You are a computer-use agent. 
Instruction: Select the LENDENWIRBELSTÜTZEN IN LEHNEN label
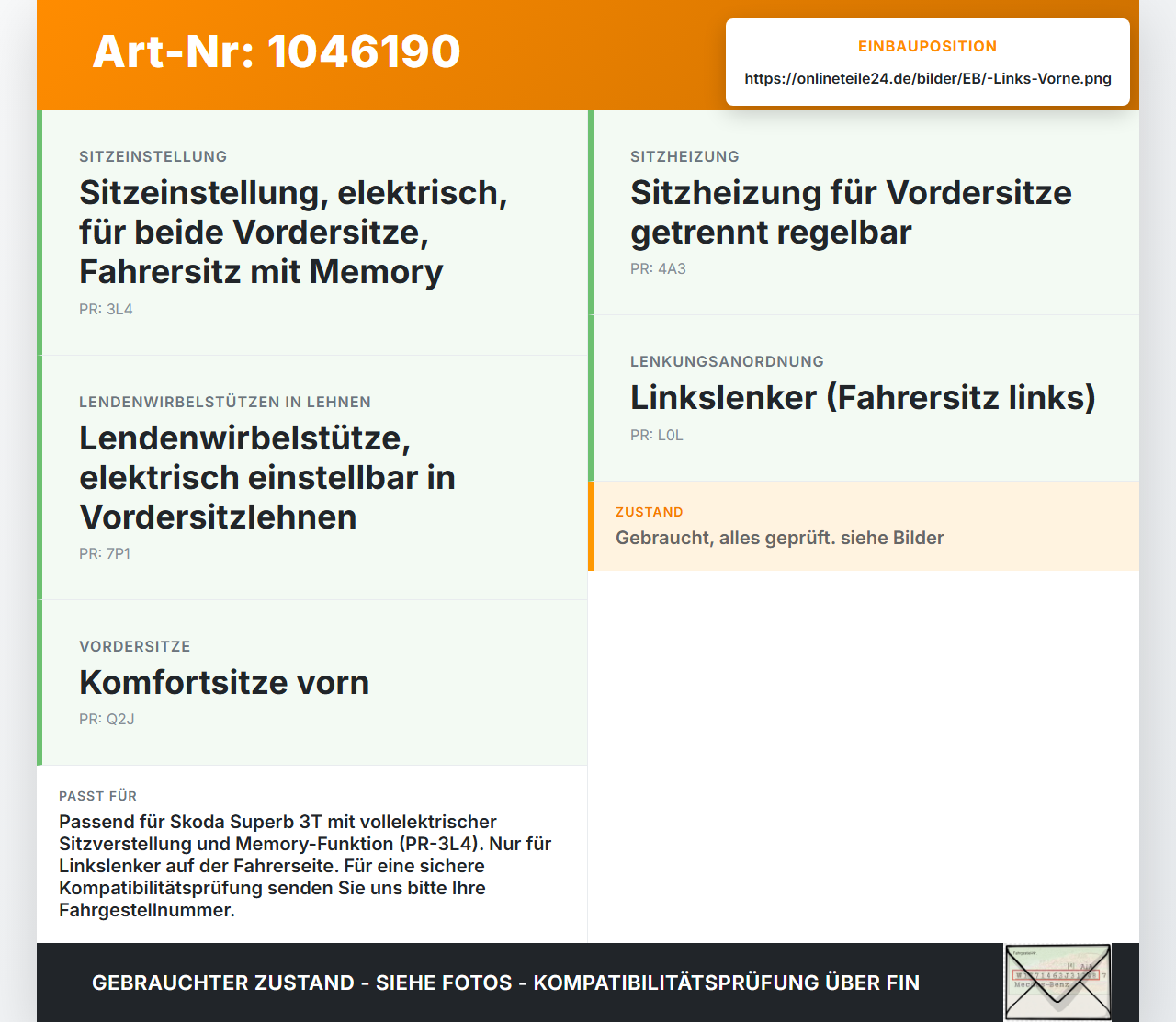[x=225, y=402]
